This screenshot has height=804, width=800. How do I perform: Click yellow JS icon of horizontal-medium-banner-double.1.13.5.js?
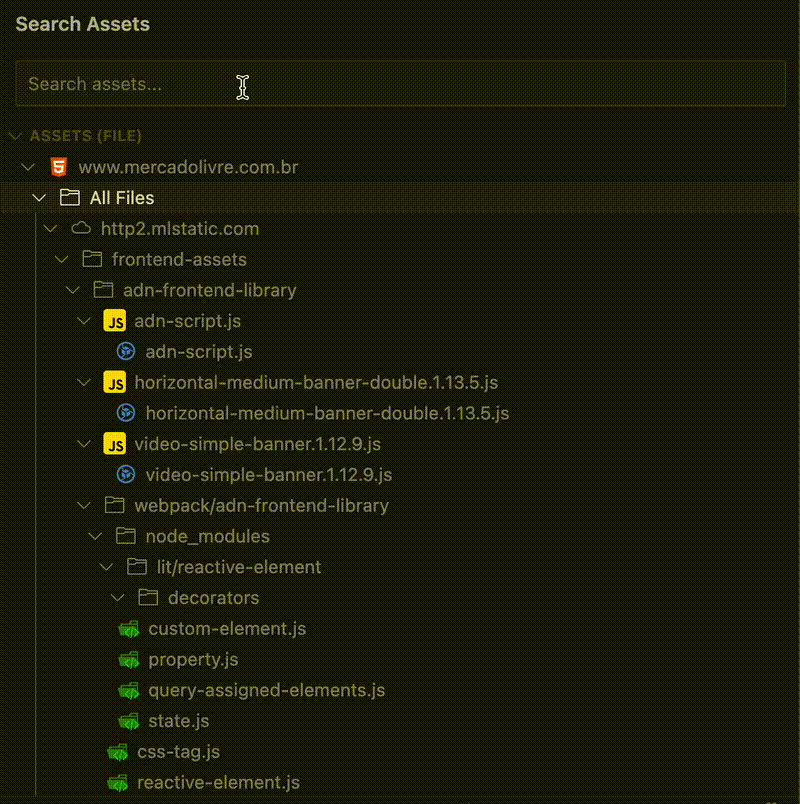[x=115, y=383]
